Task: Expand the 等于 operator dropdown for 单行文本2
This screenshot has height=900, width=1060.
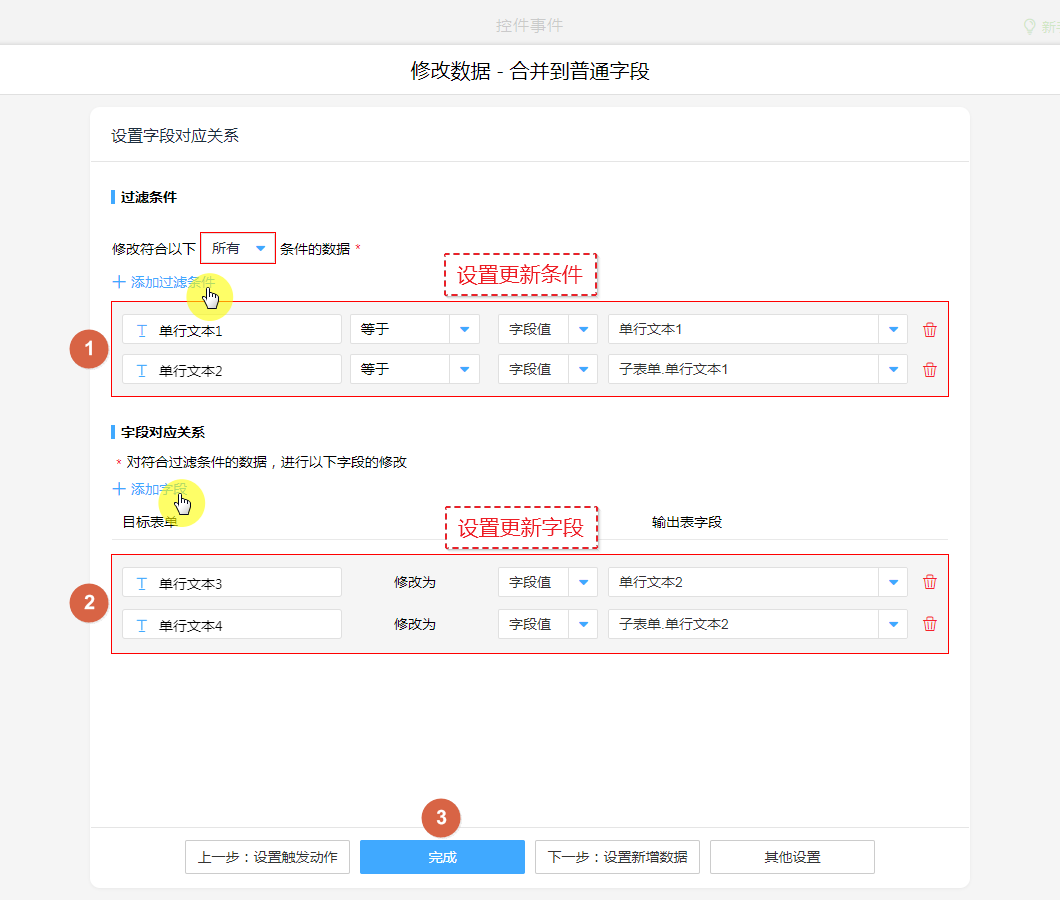Action: click(464, 369)
